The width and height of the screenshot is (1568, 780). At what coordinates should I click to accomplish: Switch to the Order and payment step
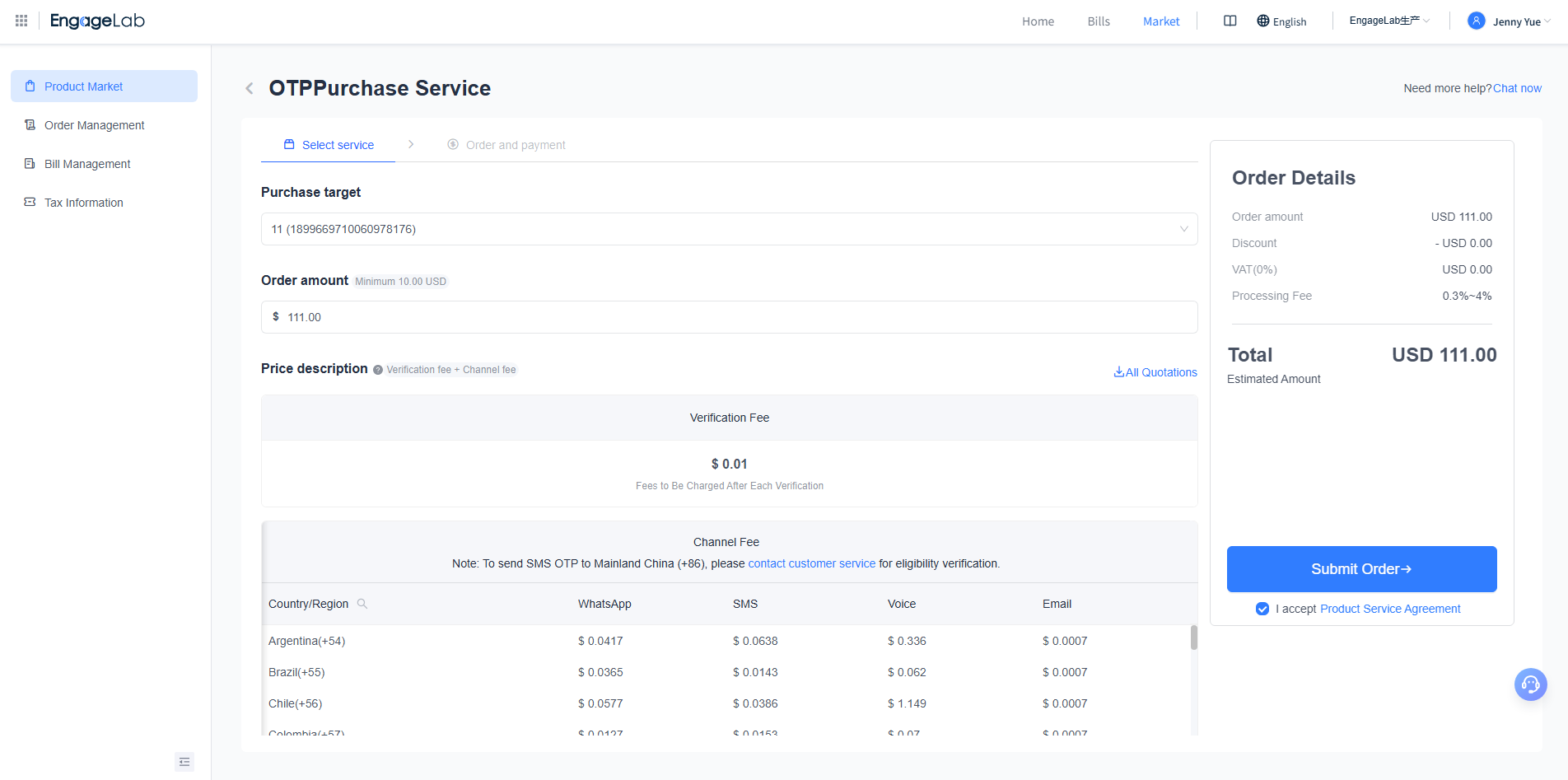506,144
